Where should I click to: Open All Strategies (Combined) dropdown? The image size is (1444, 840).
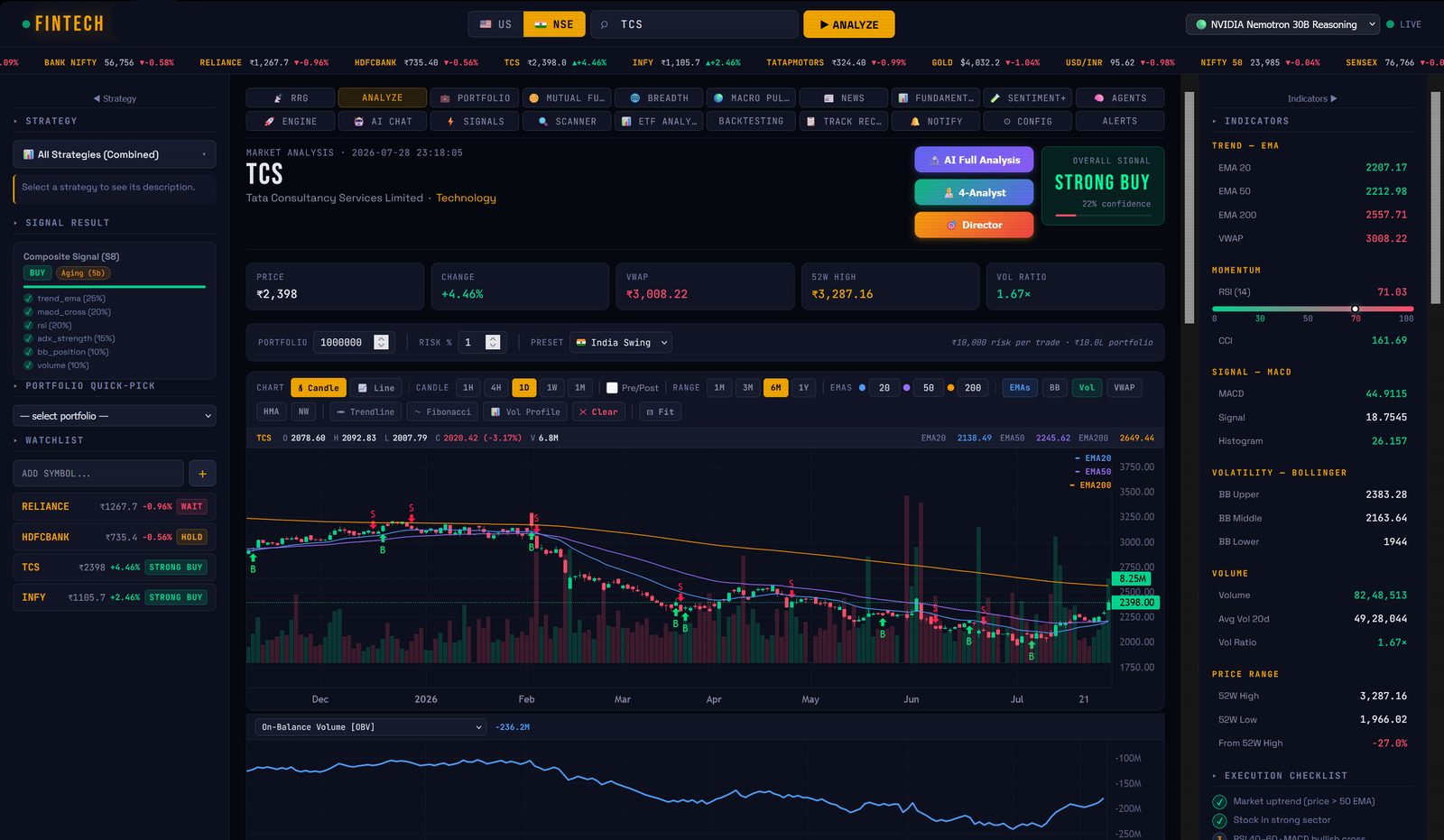[x=115, y=154]
